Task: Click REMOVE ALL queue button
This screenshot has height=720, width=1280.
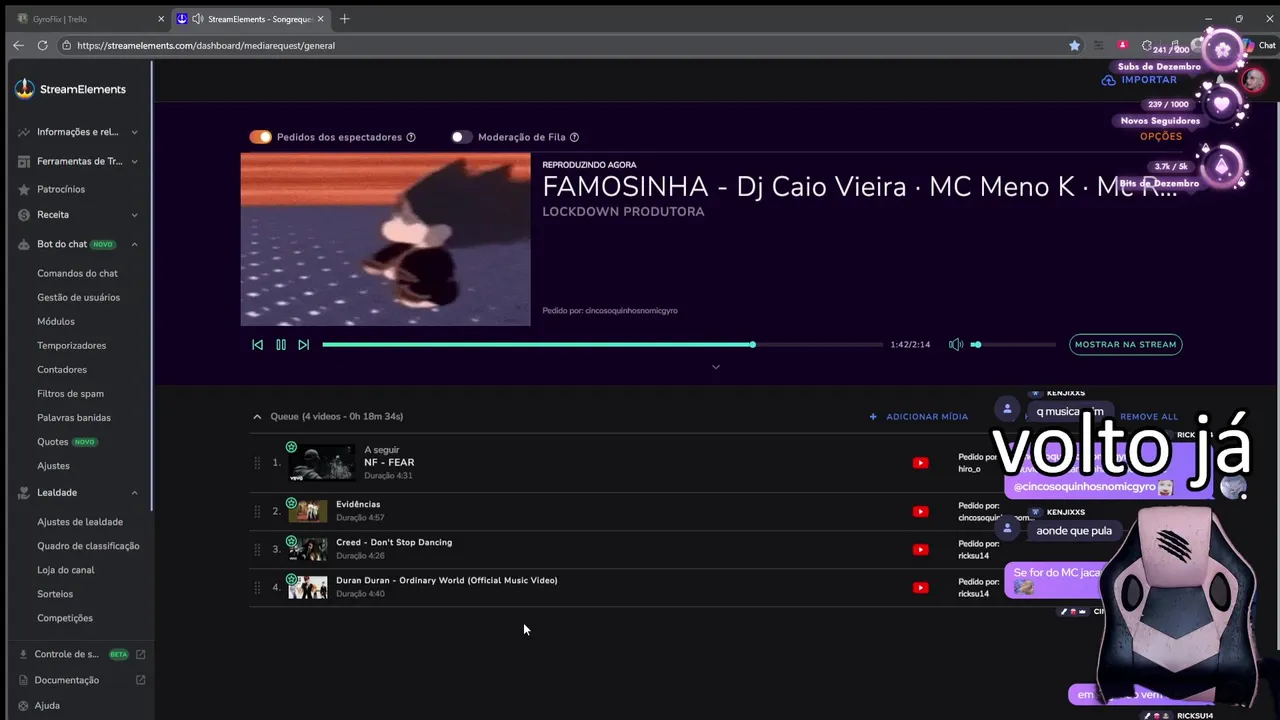Action: (1149, 416)
